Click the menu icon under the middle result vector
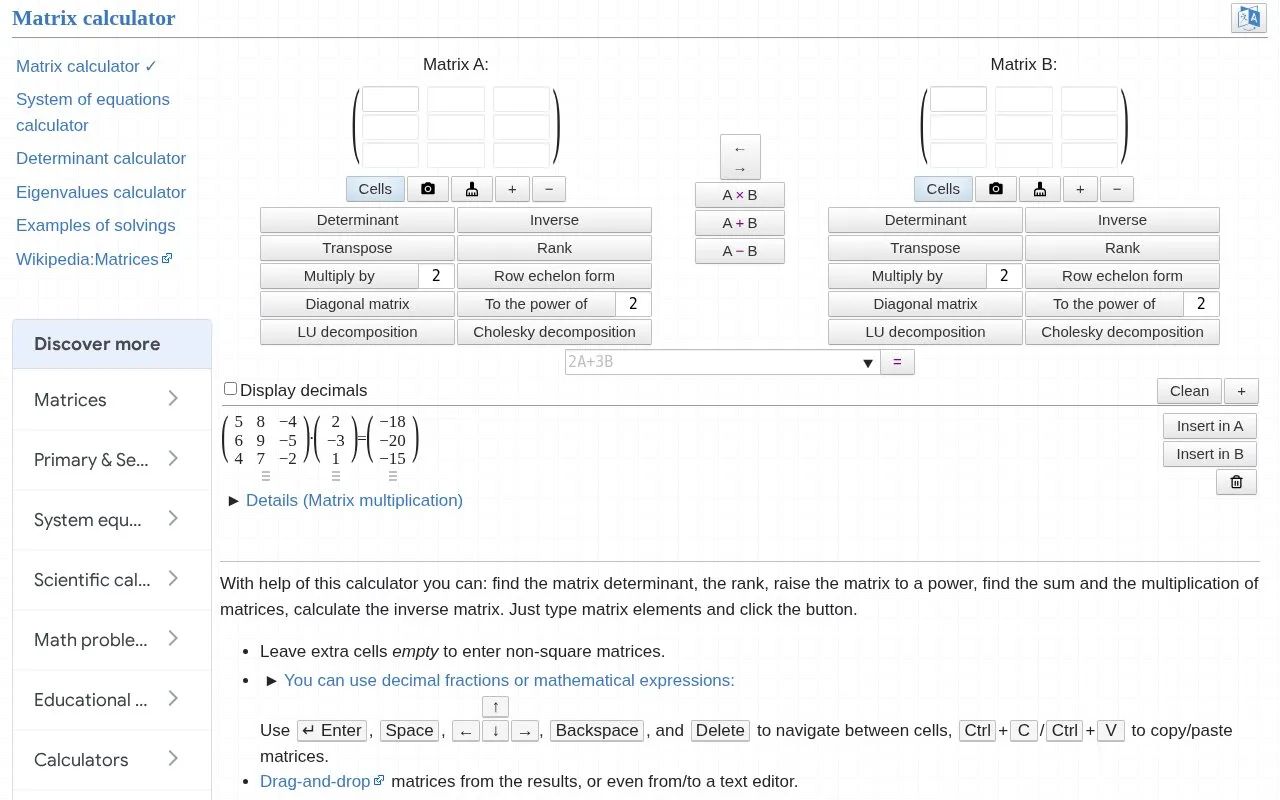 tap(336, 476)
